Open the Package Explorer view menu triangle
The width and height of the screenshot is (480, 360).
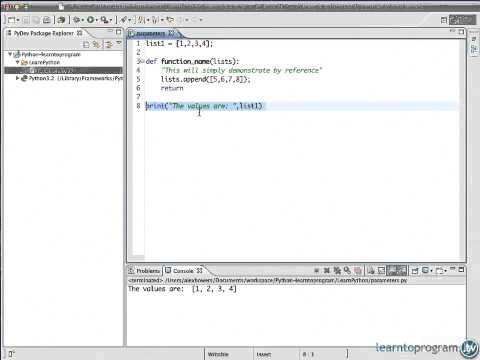click(119, 43)
